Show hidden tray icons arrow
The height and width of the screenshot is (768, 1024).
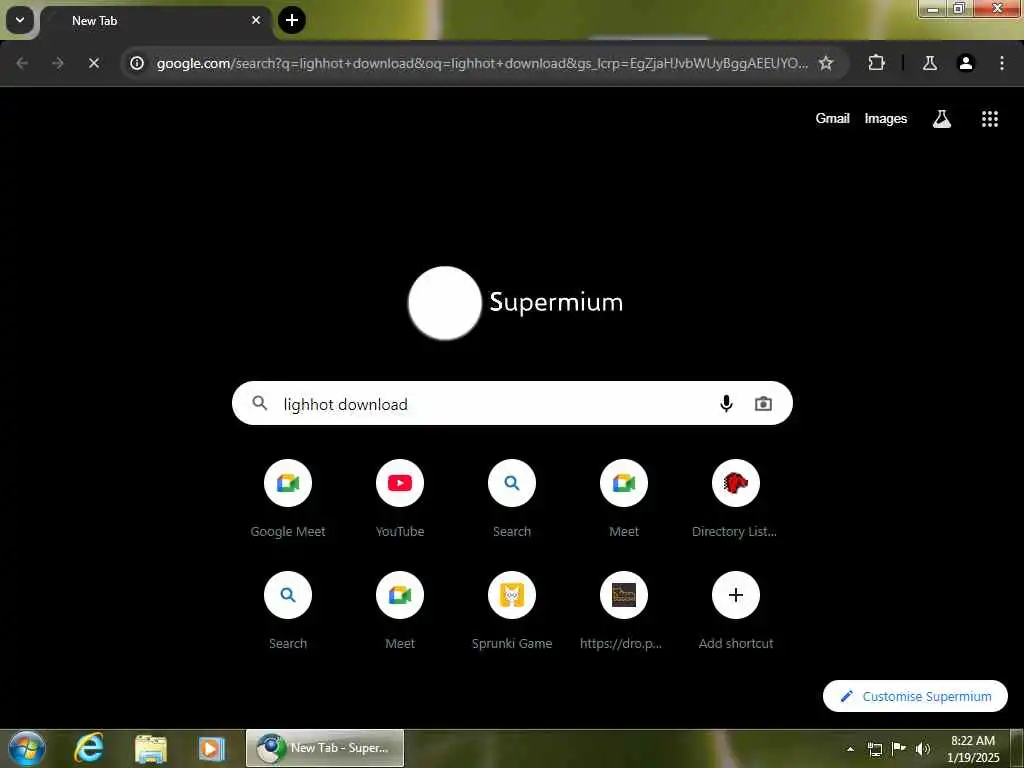point(850,749)
